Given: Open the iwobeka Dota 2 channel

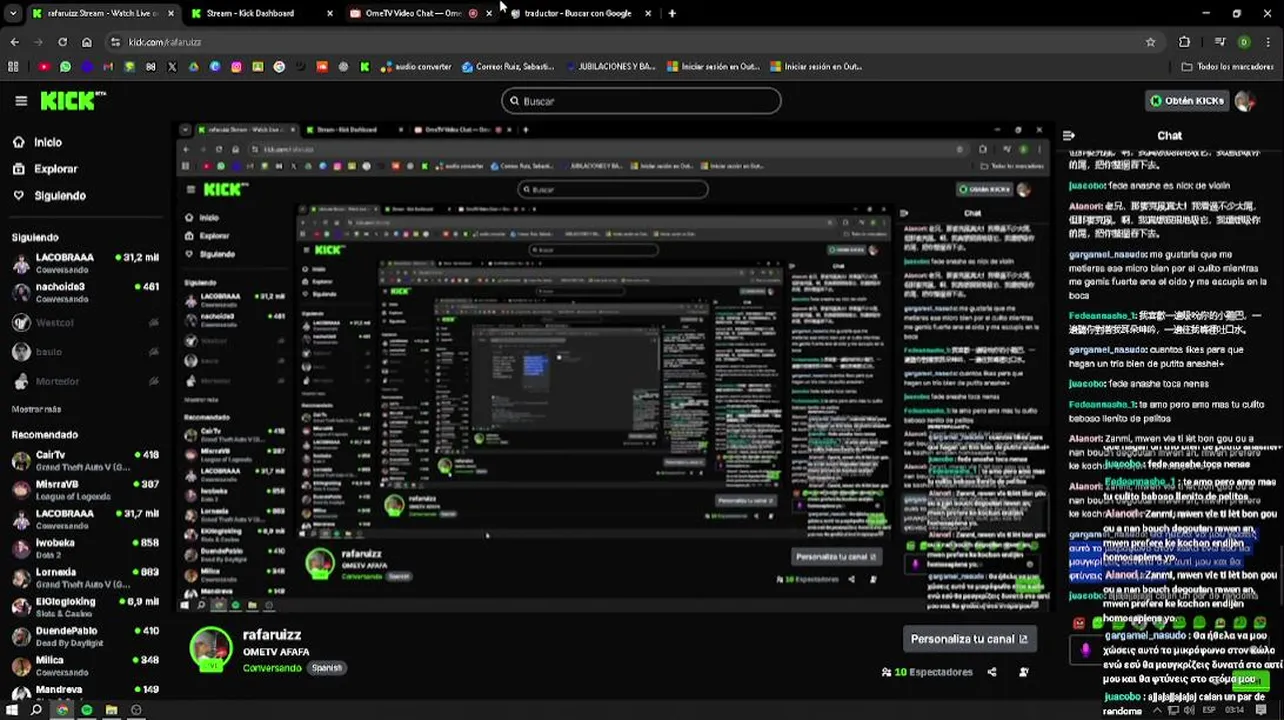Looking at the screenshot, I should 85,548.
